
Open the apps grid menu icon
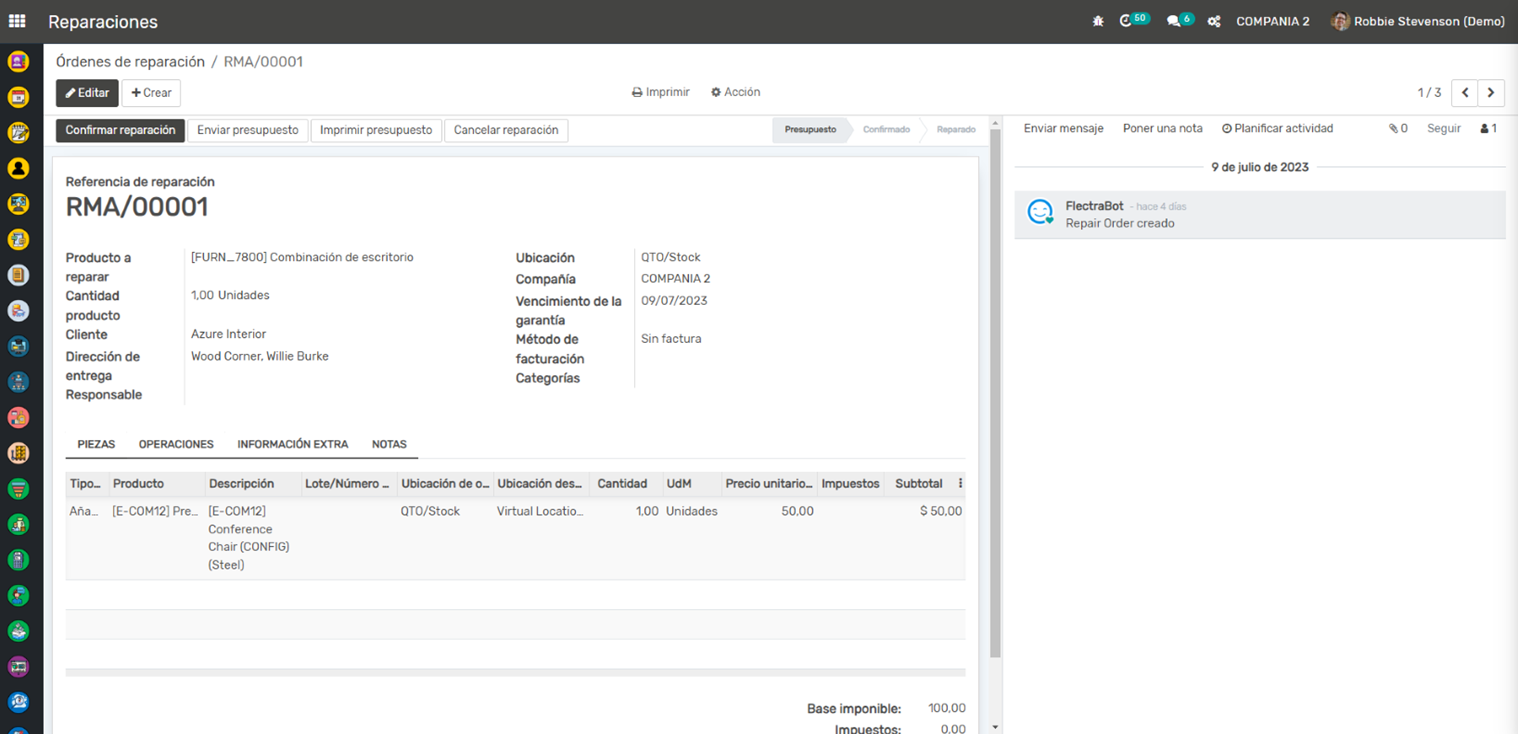[17, 21]
